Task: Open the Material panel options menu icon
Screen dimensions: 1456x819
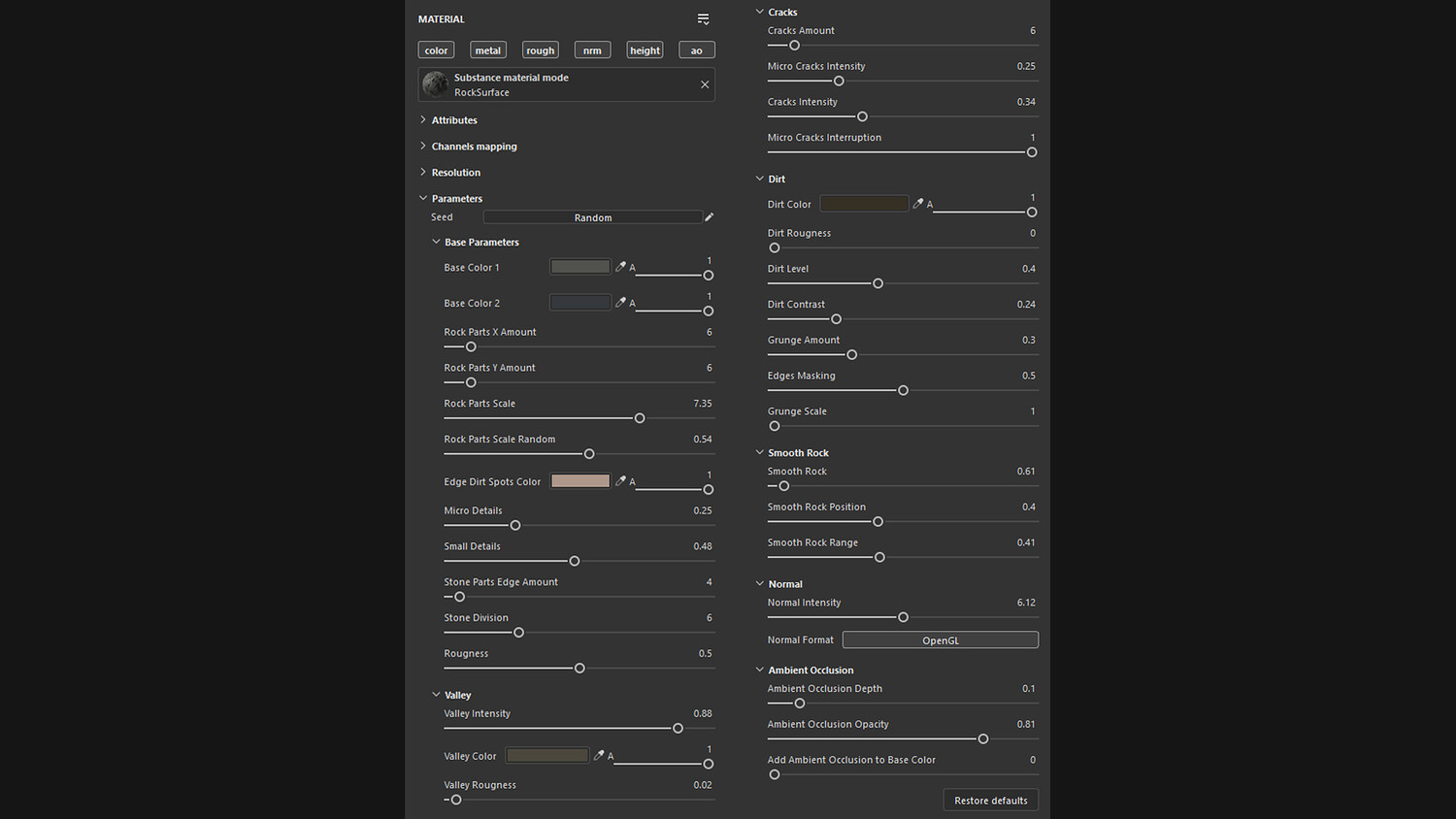Action: coord(704,18)
